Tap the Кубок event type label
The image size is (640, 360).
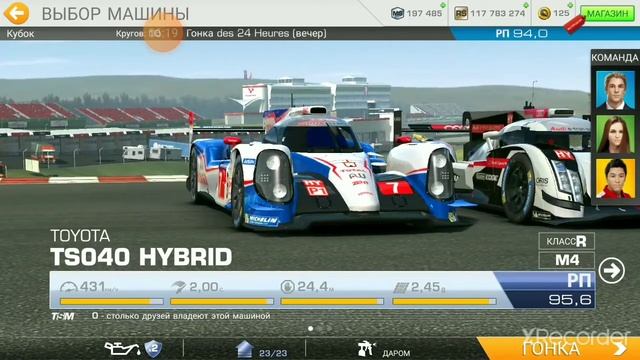tap(20, 34)
